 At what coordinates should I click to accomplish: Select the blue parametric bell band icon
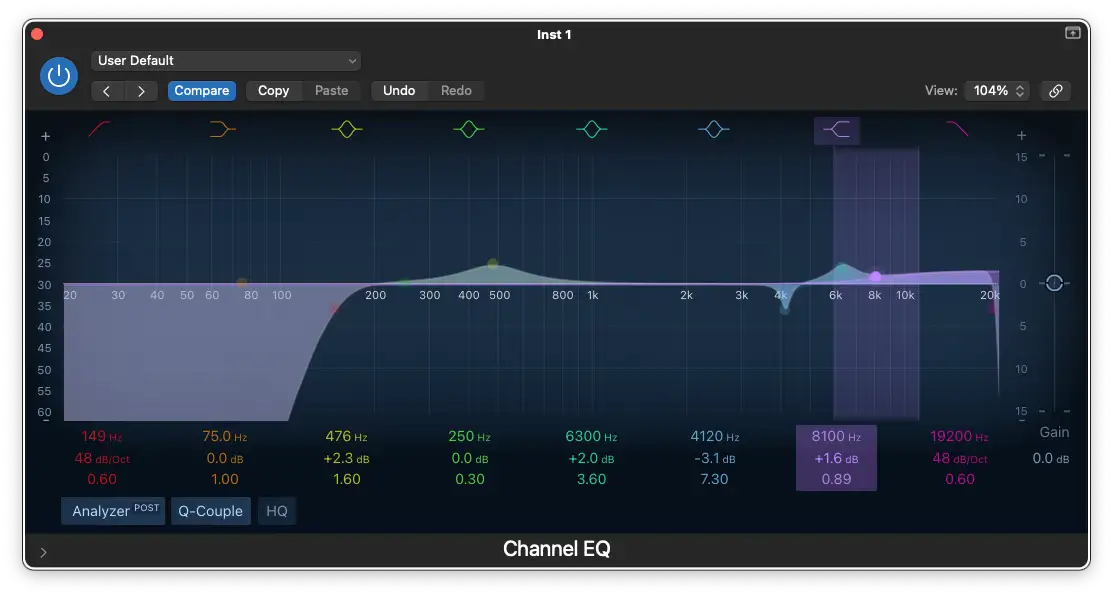pyautogui.click(x=713, y=129)
